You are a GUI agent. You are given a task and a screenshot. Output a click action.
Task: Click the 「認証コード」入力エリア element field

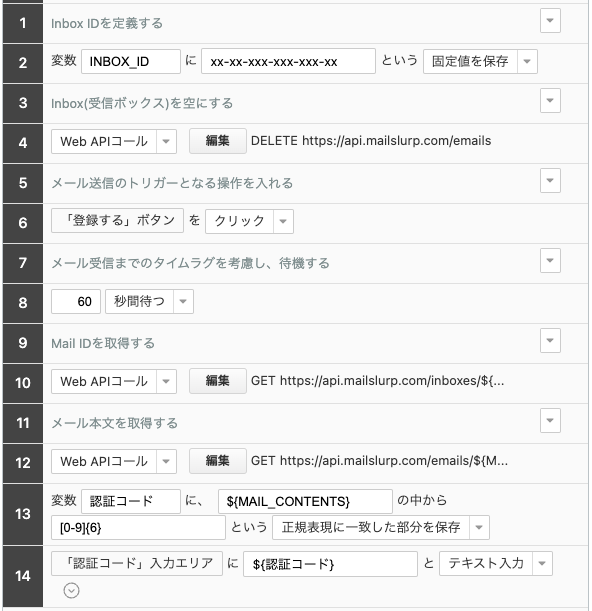point(137,563)
